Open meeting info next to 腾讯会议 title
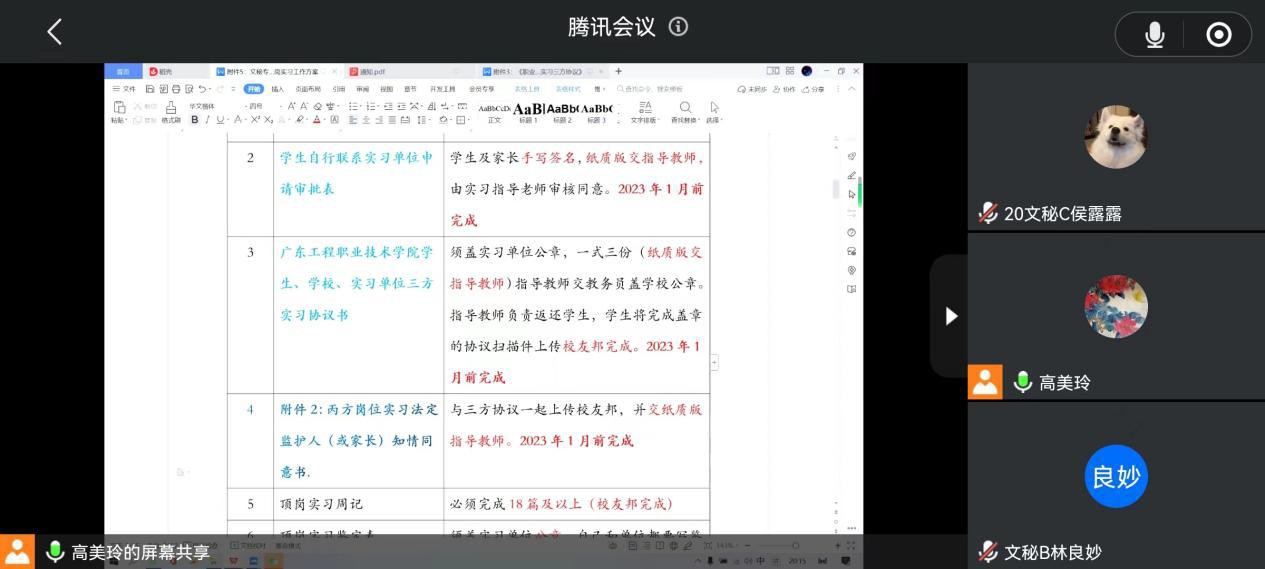 679,27
